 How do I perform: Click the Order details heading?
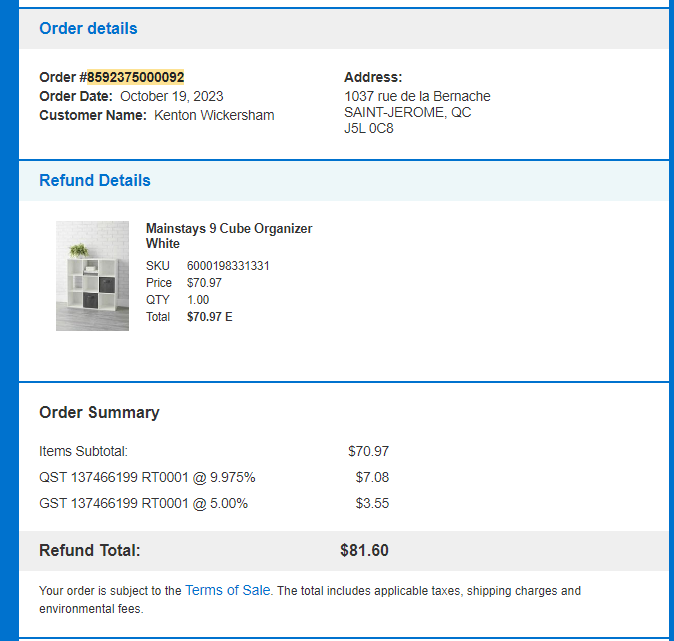88,28
